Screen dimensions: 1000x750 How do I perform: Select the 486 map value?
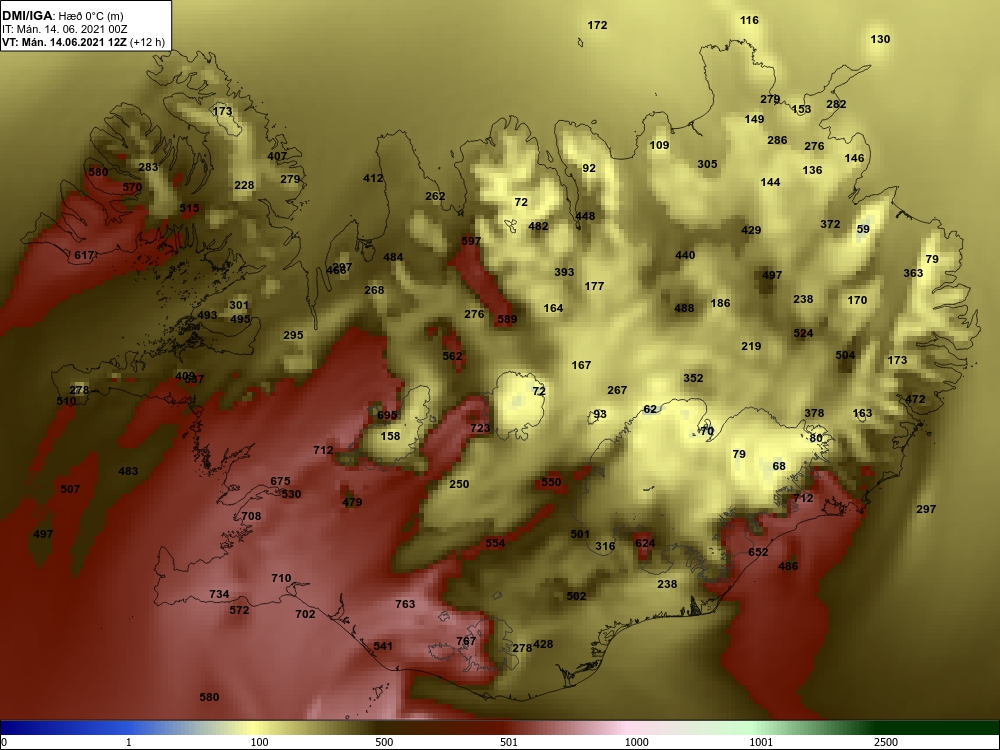(788, 566)
